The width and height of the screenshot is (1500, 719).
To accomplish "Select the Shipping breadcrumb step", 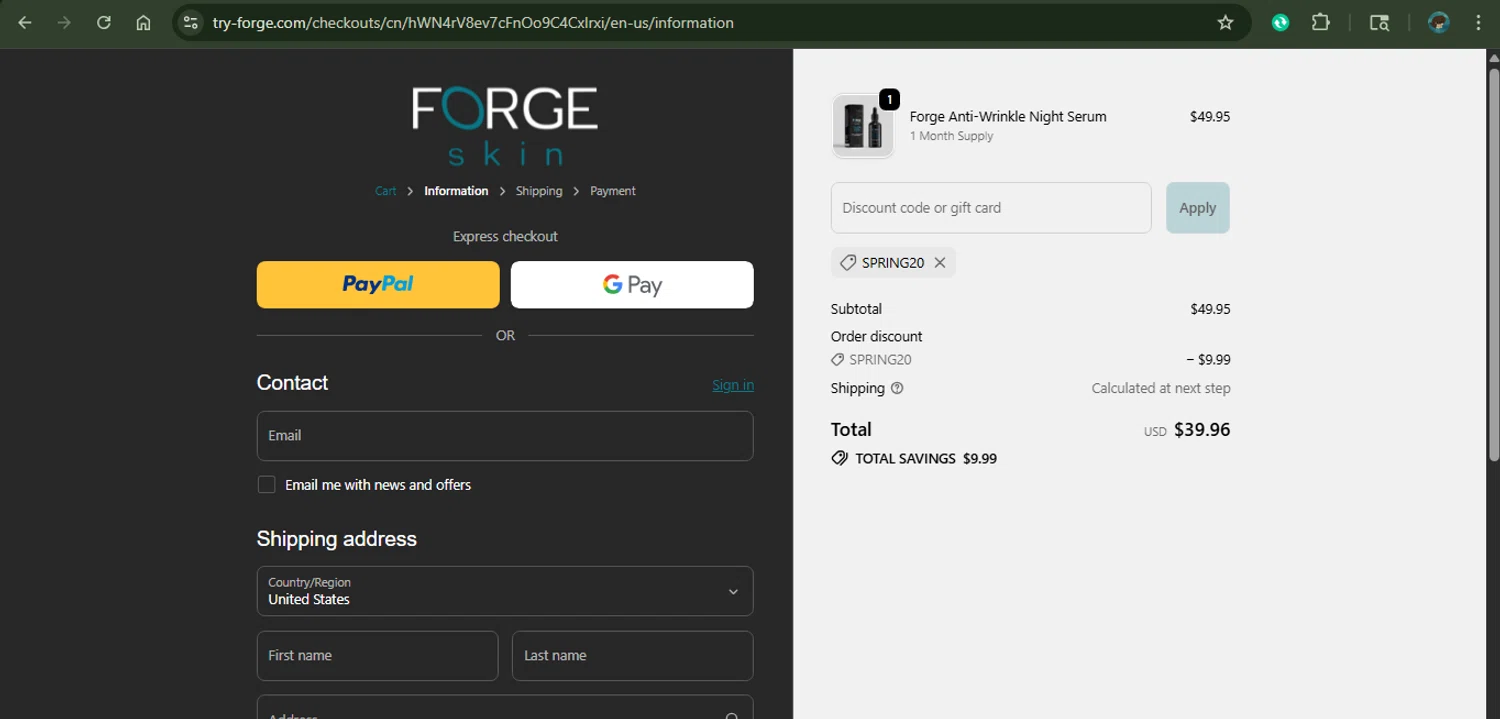I will coord(539,191).
